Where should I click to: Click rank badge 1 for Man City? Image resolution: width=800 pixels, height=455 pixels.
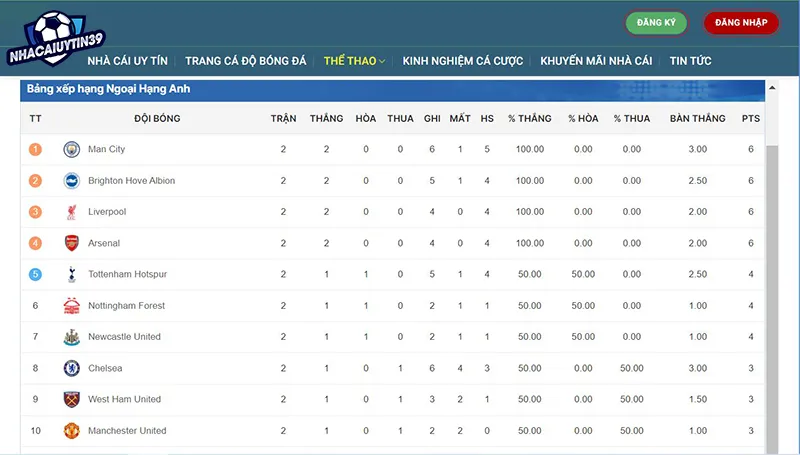tap(35, 149)
